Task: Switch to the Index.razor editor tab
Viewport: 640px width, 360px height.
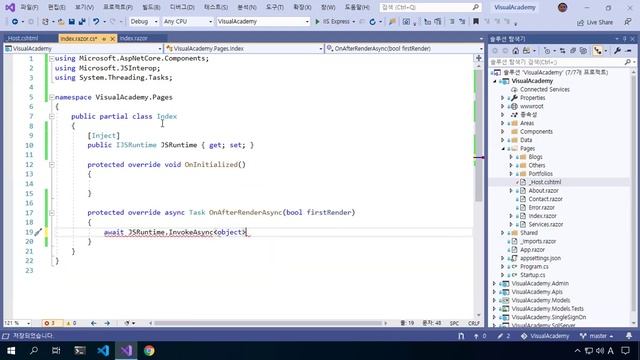Action: tap(134, 38)
